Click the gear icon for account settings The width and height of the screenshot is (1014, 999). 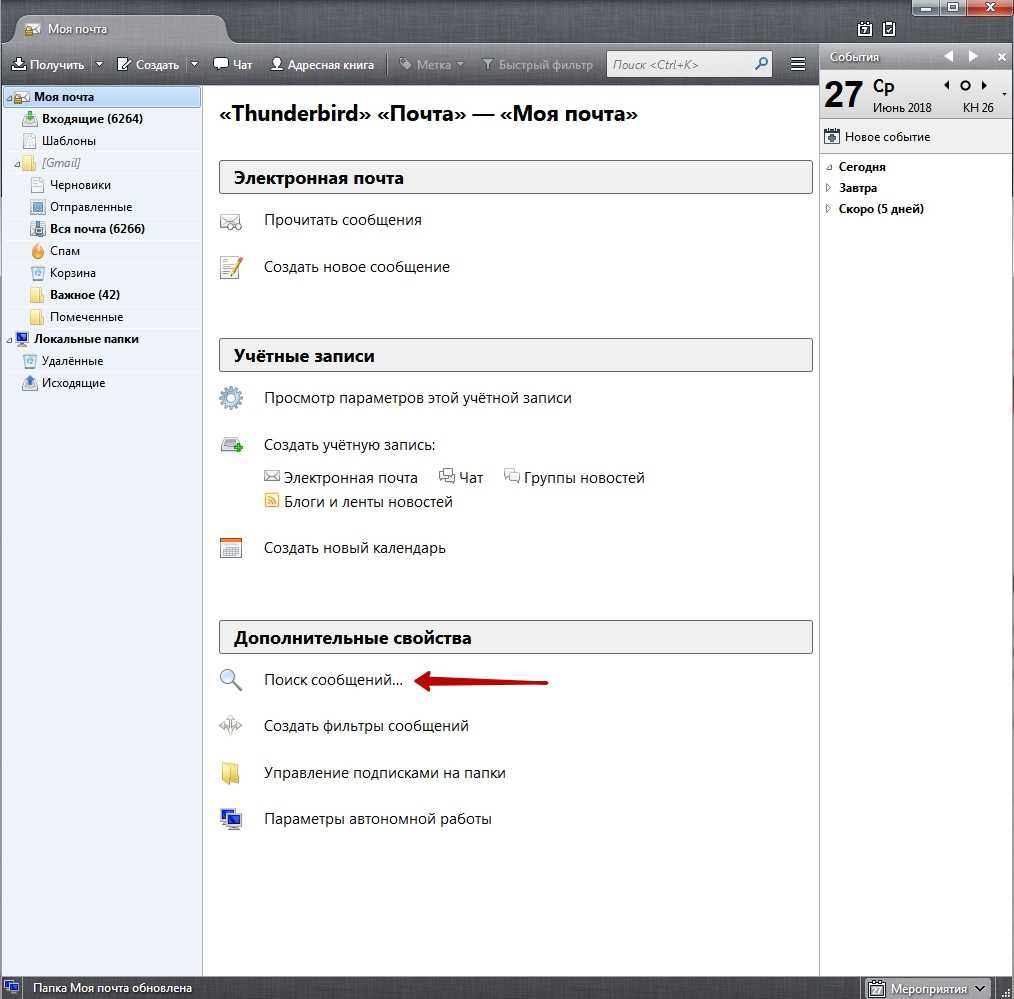[x=231, y=398]
